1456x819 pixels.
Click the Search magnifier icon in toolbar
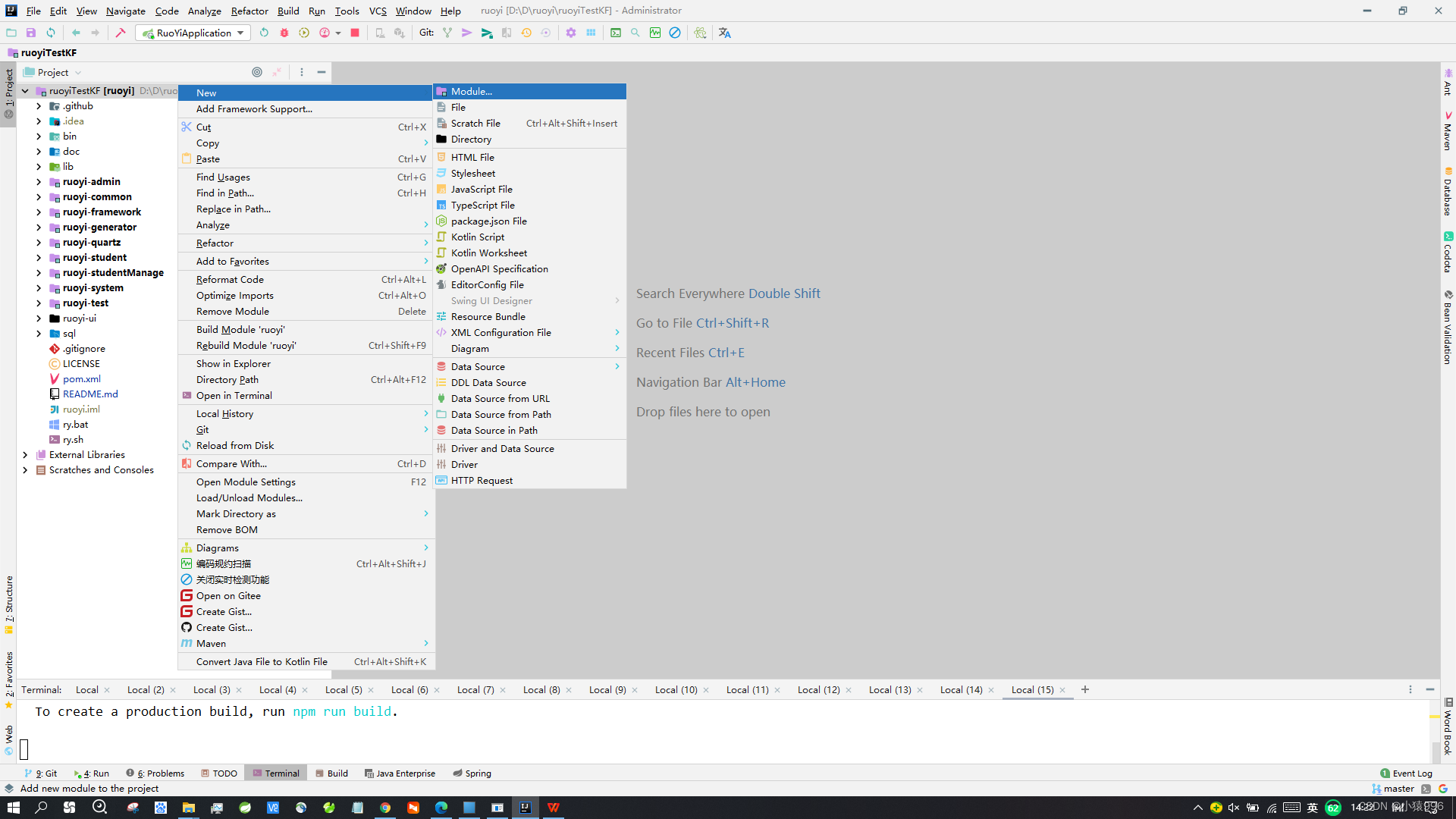(x=635, y=33)
